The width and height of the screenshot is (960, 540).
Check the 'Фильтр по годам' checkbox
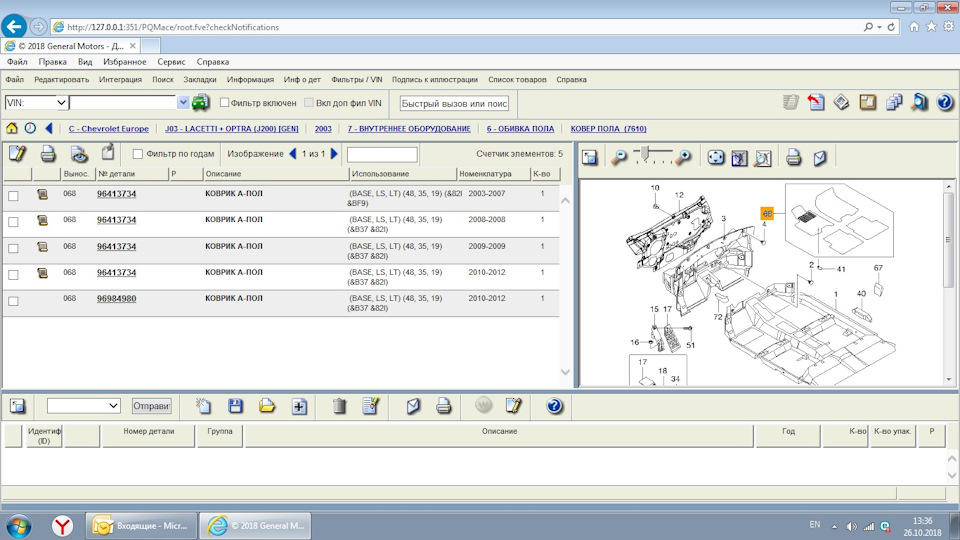click(138, 154)
